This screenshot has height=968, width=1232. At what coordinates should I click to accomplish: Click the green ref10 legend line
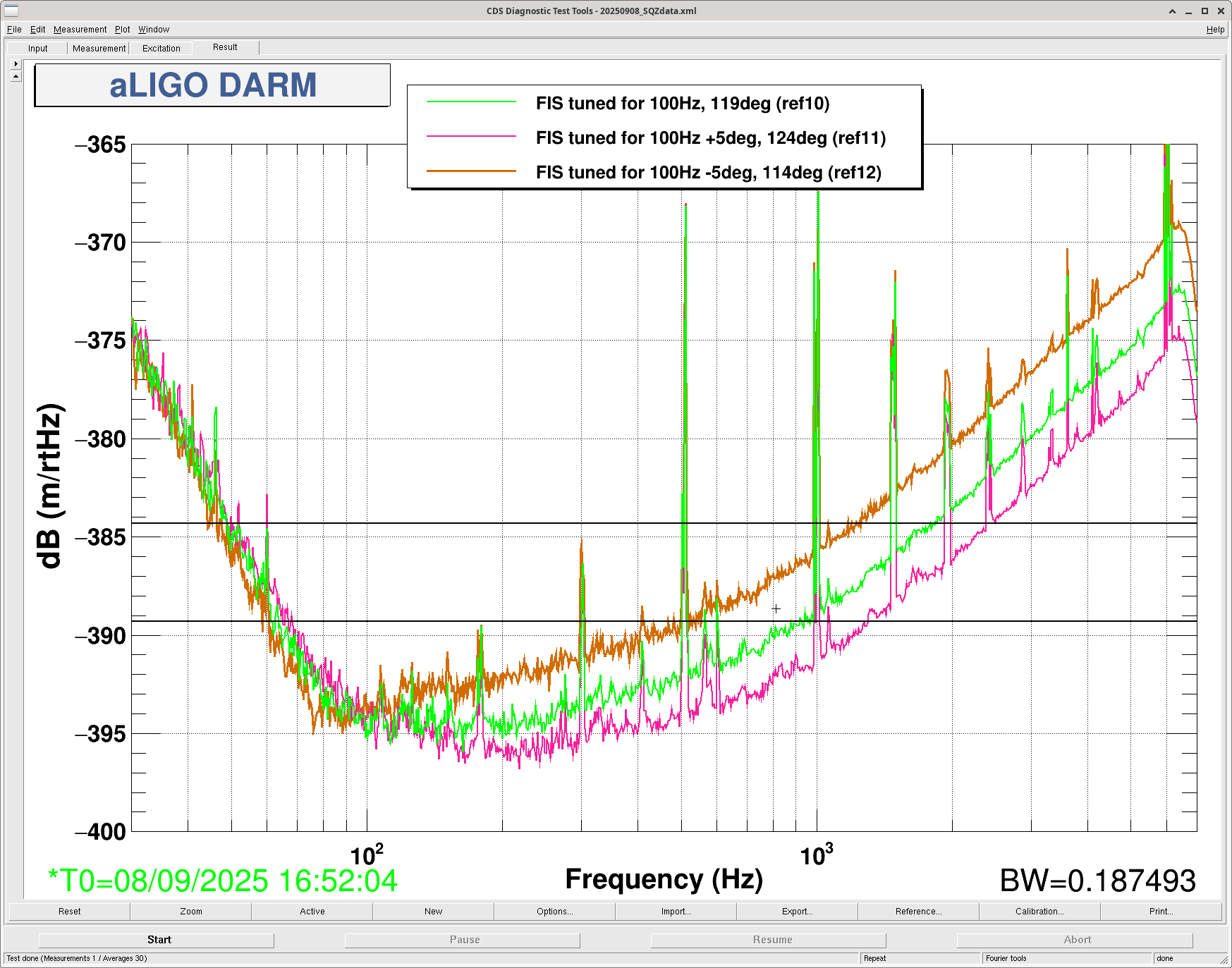coord(471,103)
